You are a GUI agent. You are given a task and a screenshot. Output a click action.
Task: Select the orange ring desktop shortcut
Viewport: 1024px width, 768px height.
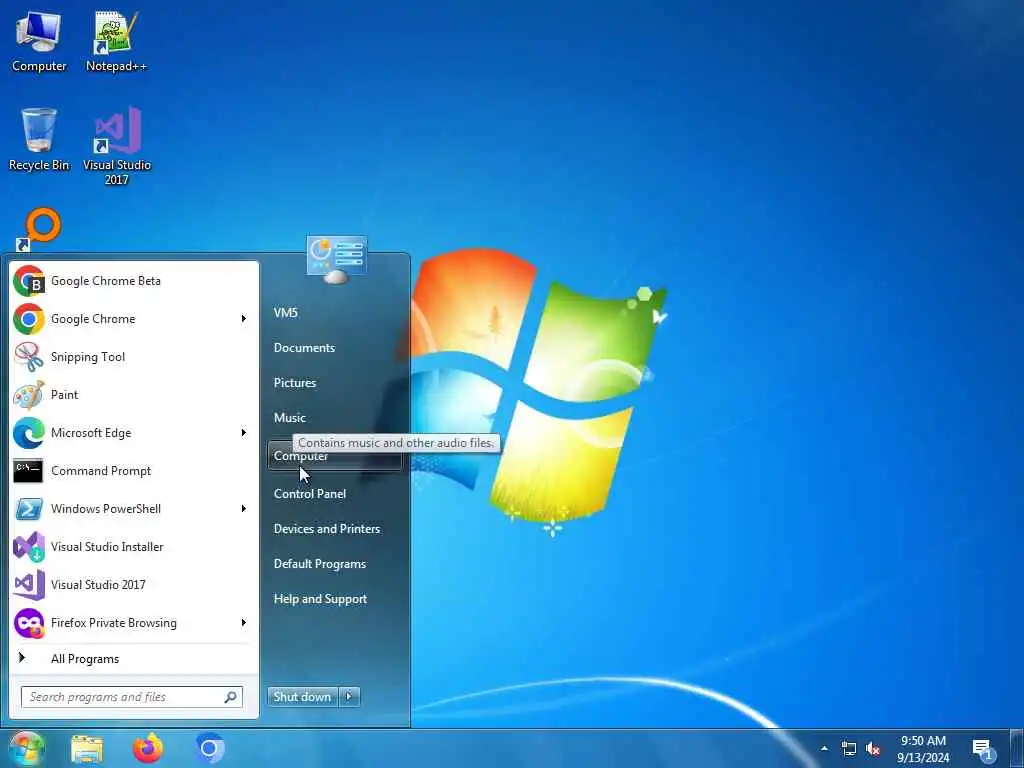tap(39, 230)
